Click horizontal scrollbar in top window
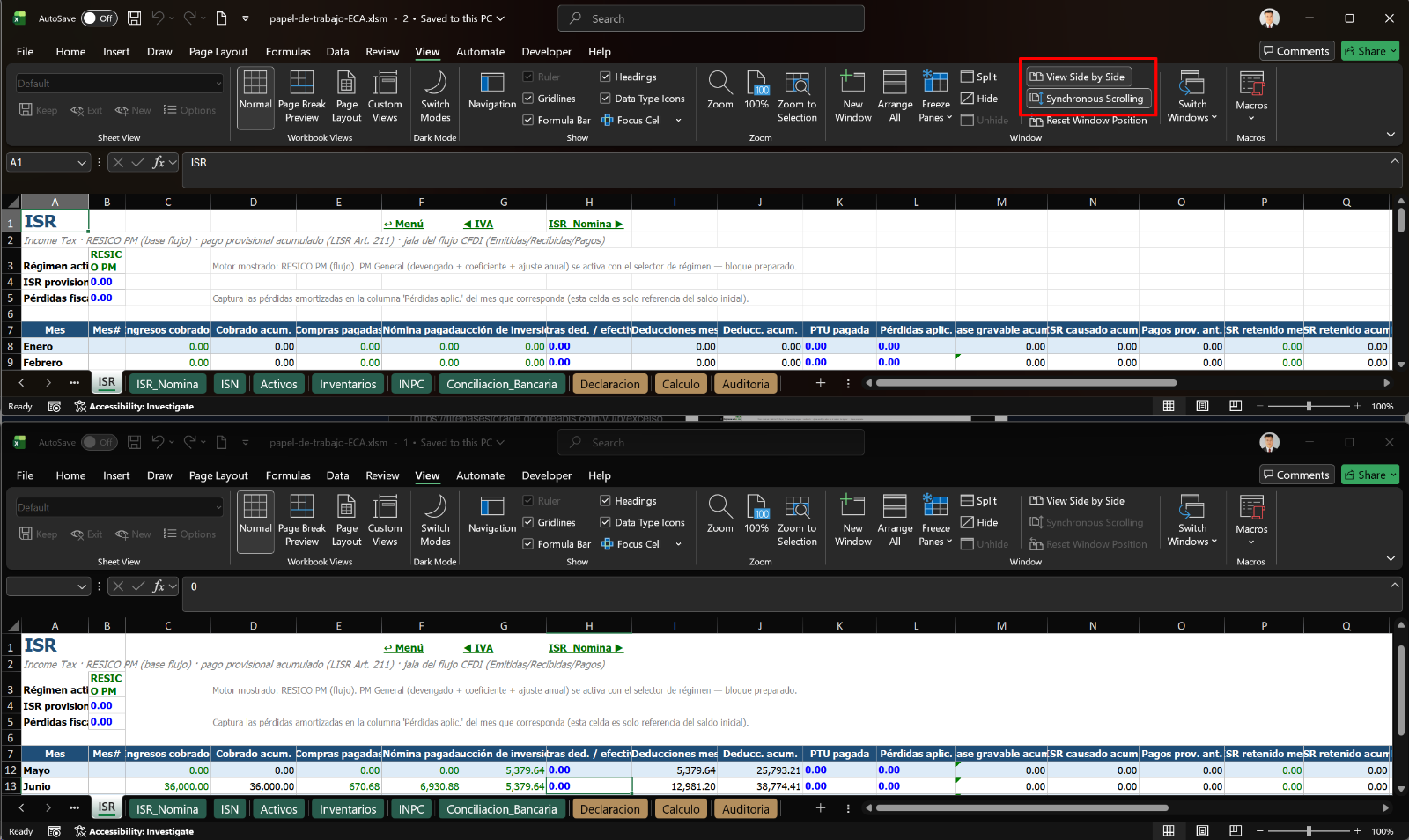The height and width of the screenshot is (840, 1409). [1026, 383]
